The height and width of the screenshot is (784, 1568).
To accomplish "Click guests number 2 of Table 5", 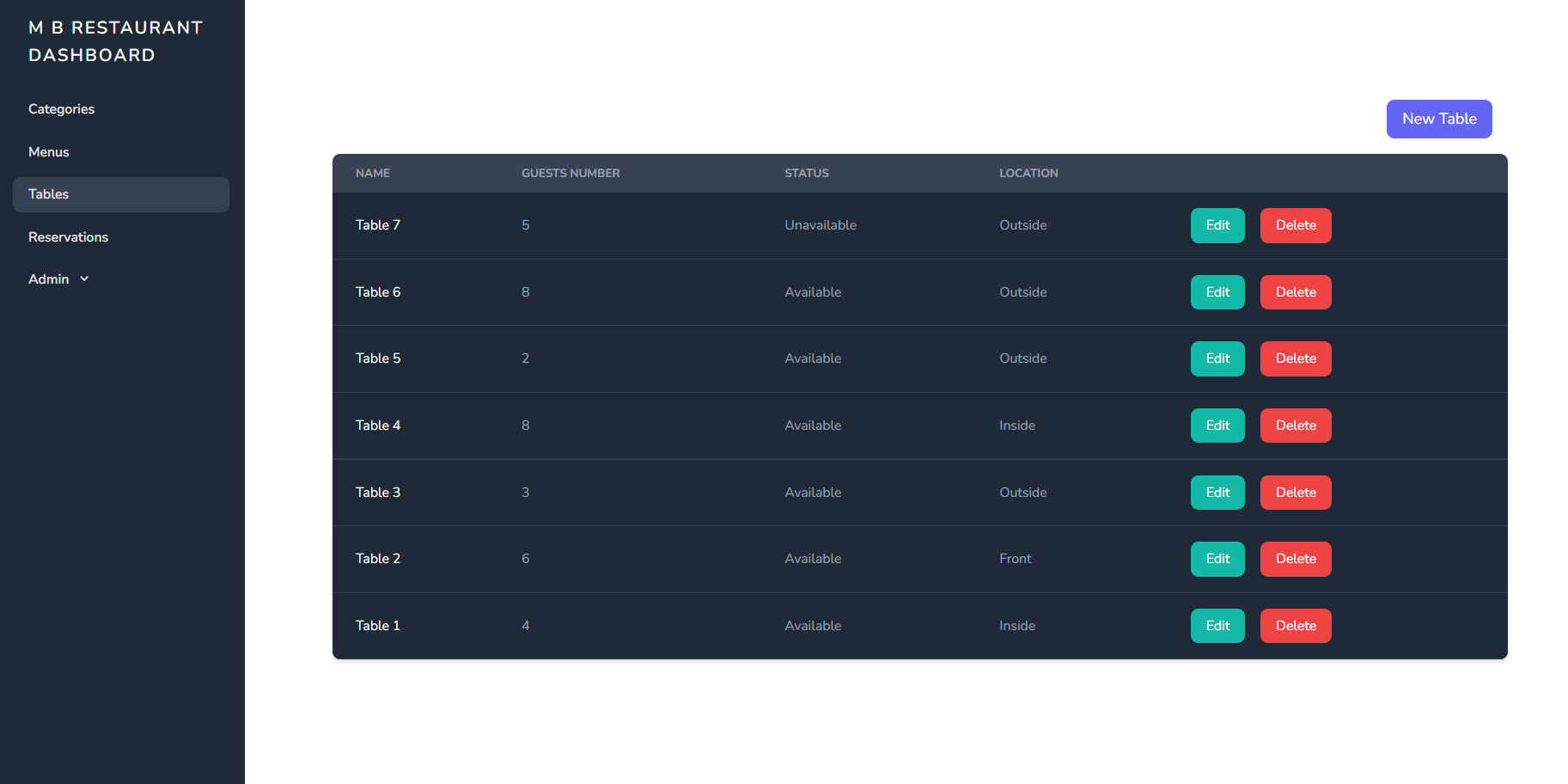I will click(x=526, y=358).
